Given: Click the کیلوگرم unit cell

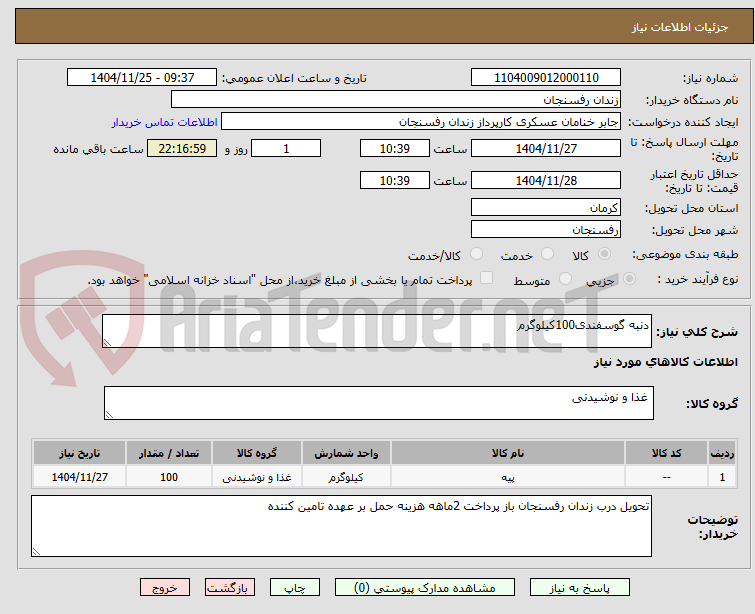Looking at the screenshot, I should pos(346,477).
